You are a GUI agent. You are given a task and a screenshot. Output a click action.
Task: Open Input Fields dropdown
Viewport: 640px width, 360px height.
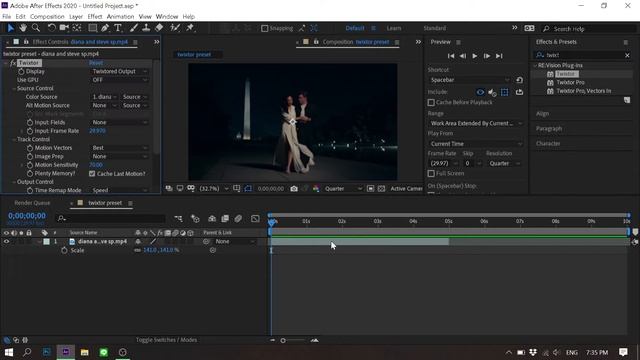pos(119,122)
